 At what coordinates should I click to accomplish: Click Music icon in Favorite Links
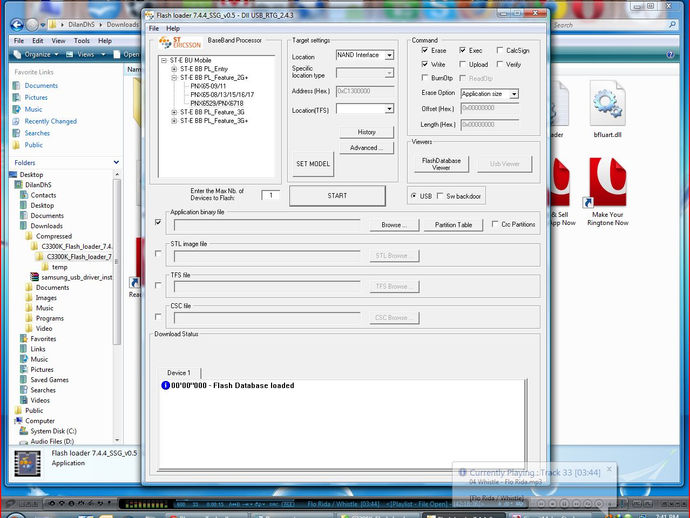17,109
